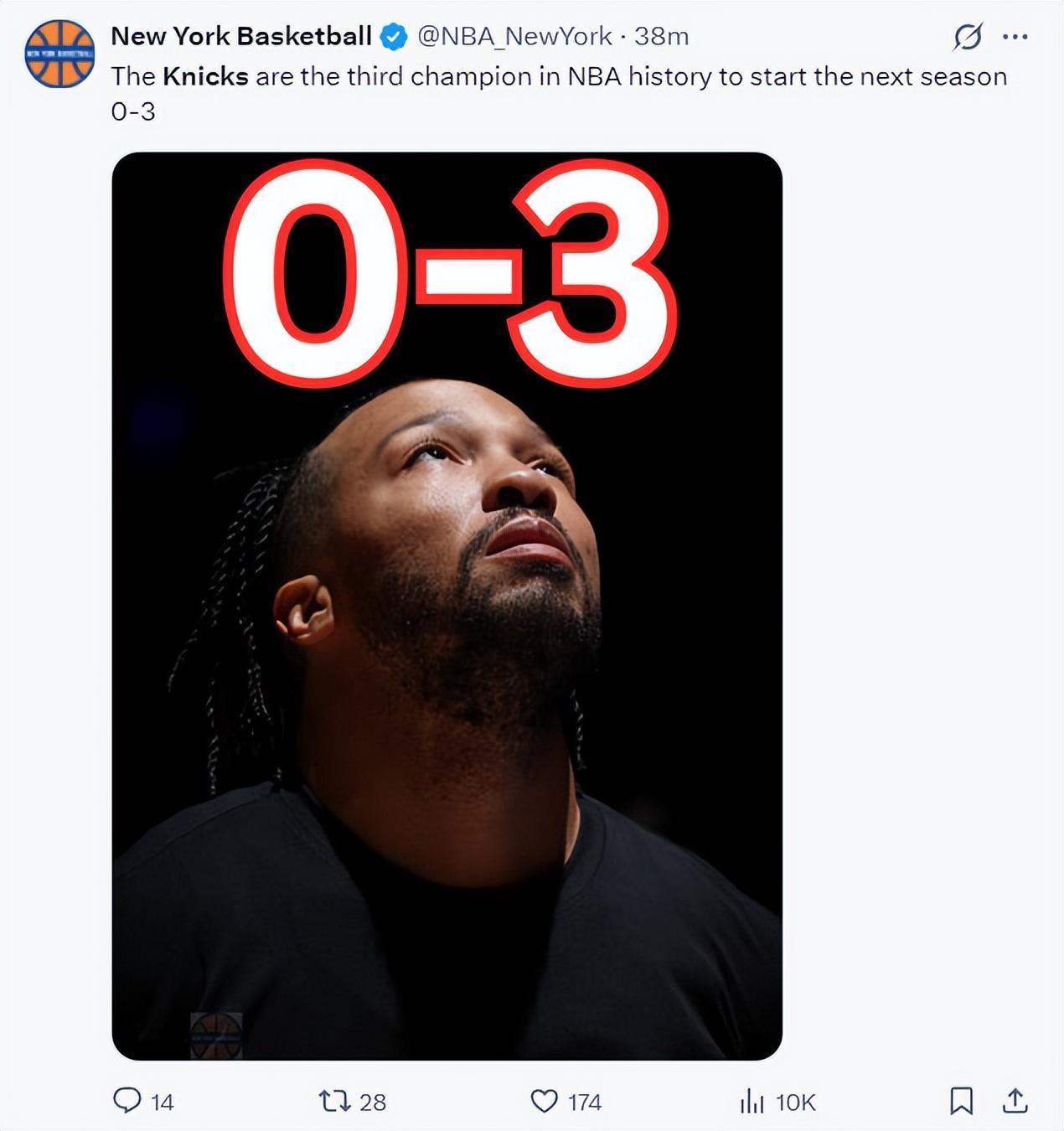Click the 10K views count

(x=796, y=1102)
